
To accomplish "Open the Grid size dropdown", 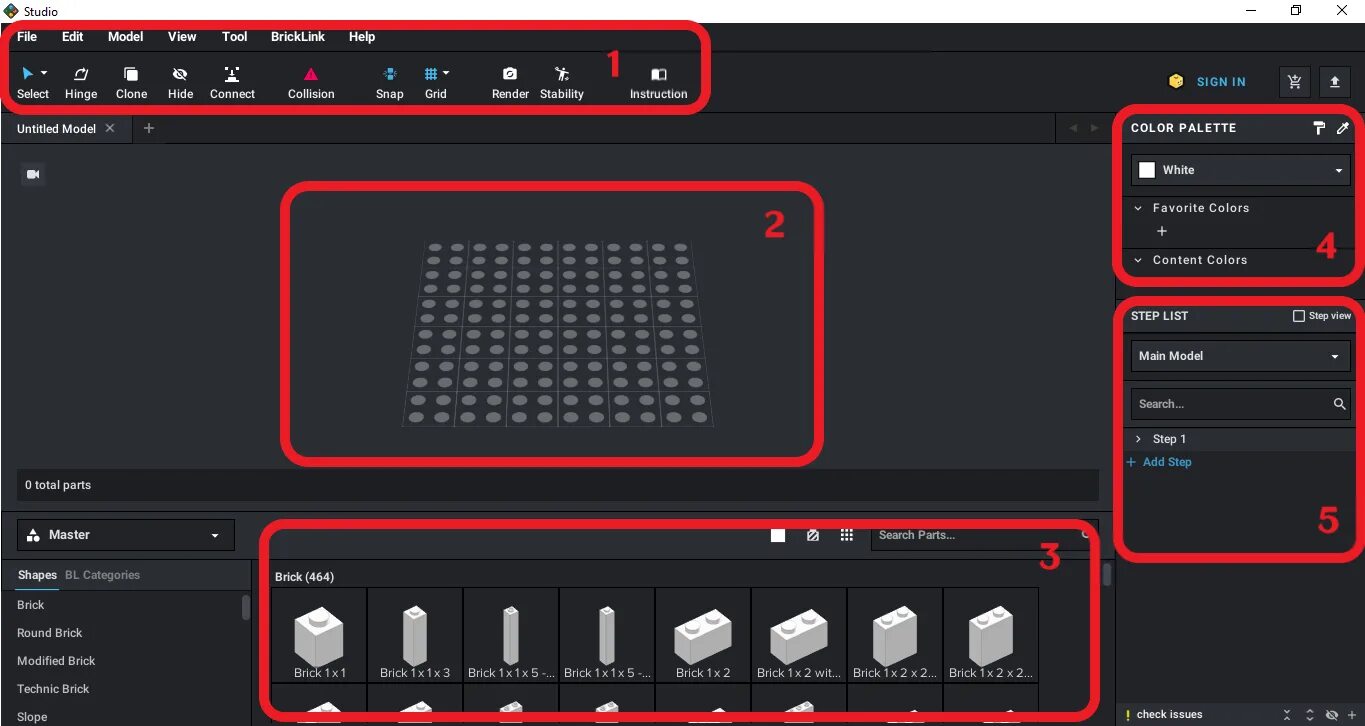I will click(446, 73).
